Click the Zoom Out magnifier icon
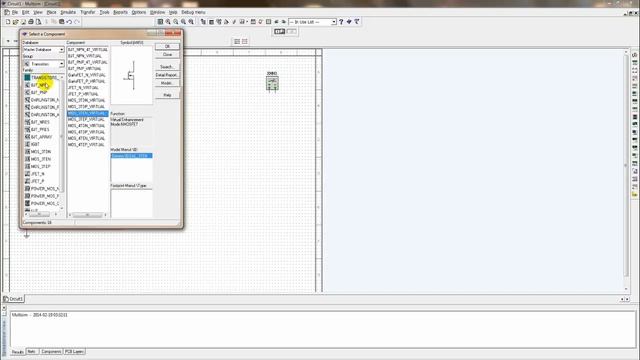 coord(176,22)
